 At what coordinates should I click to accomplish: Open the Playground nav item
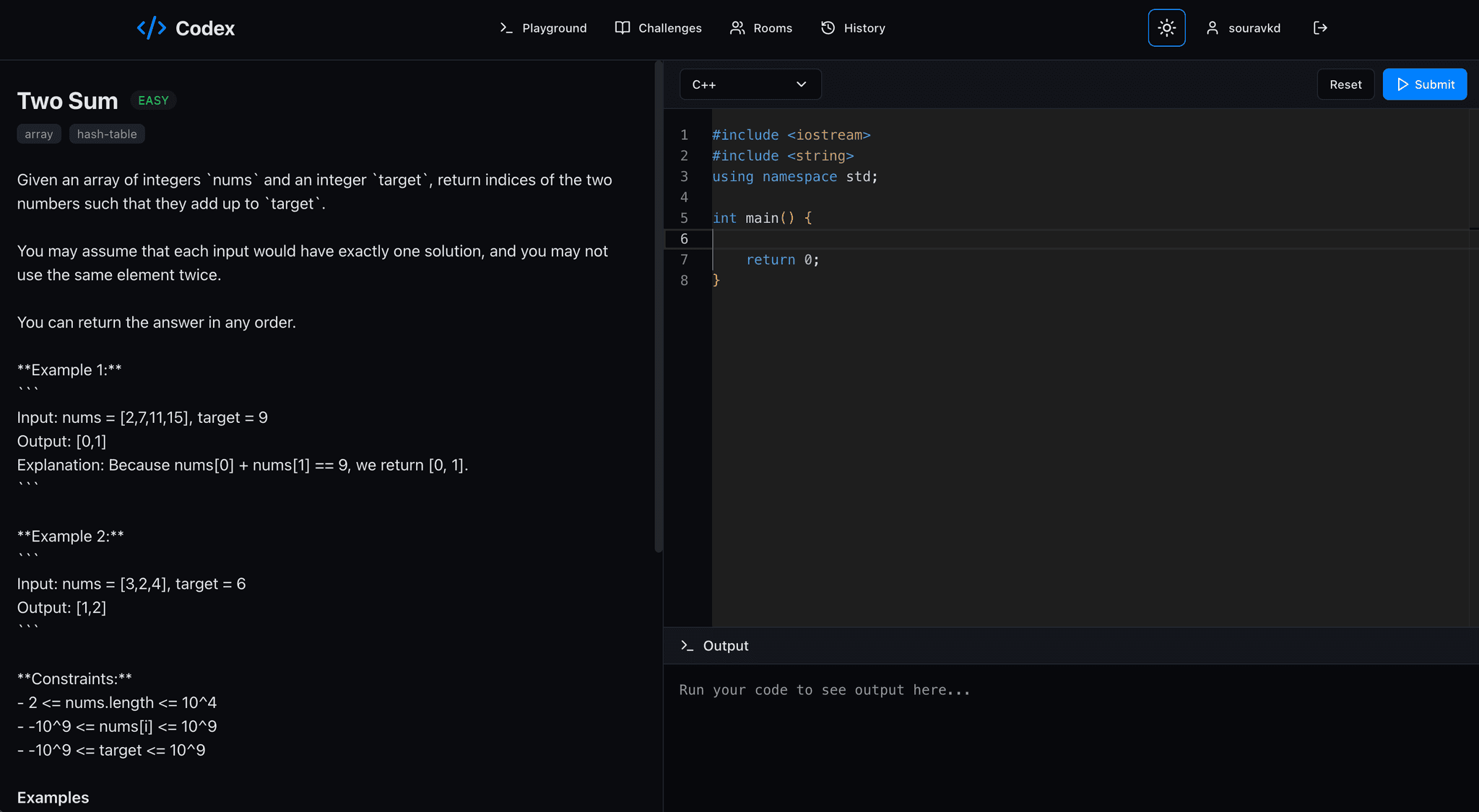click(543, 28)
